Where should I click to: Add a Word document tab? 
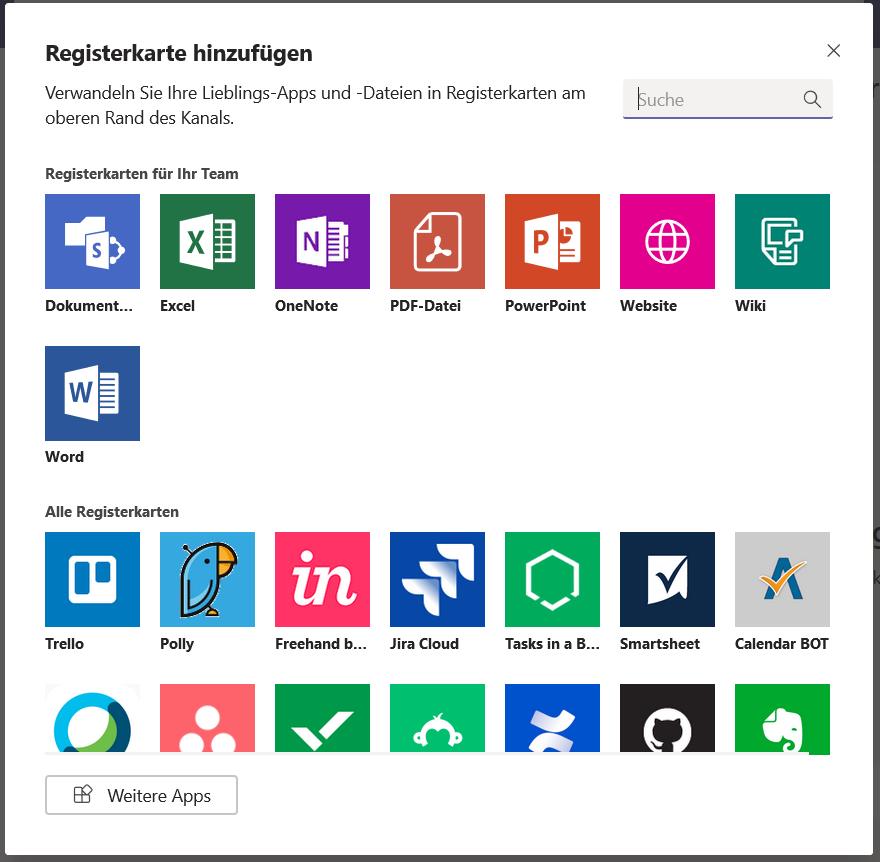click(93, 393)
